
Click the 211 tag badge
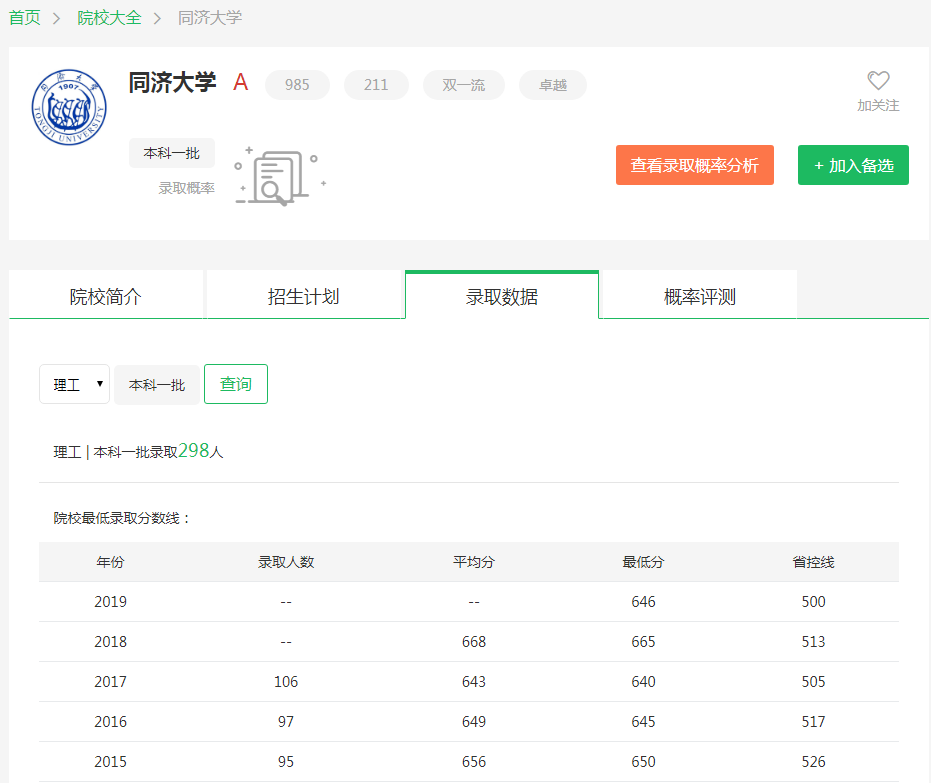(376, 85)
